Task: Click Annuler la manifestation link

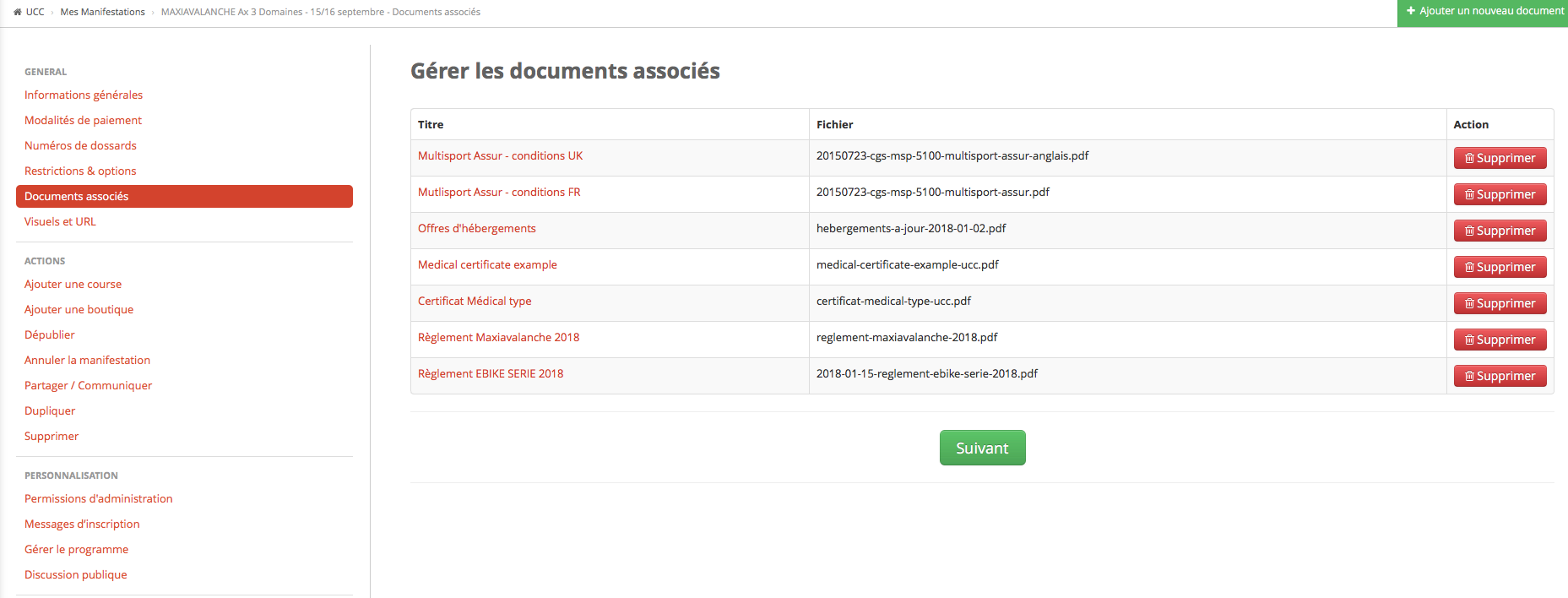Action: click(87, 360)
